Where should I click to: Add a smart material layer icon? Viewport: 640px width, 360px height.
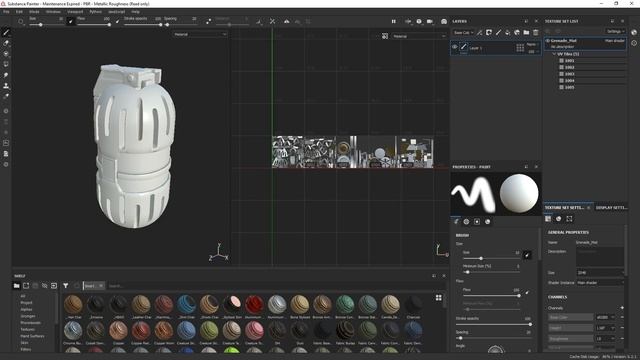coord(517,32)
